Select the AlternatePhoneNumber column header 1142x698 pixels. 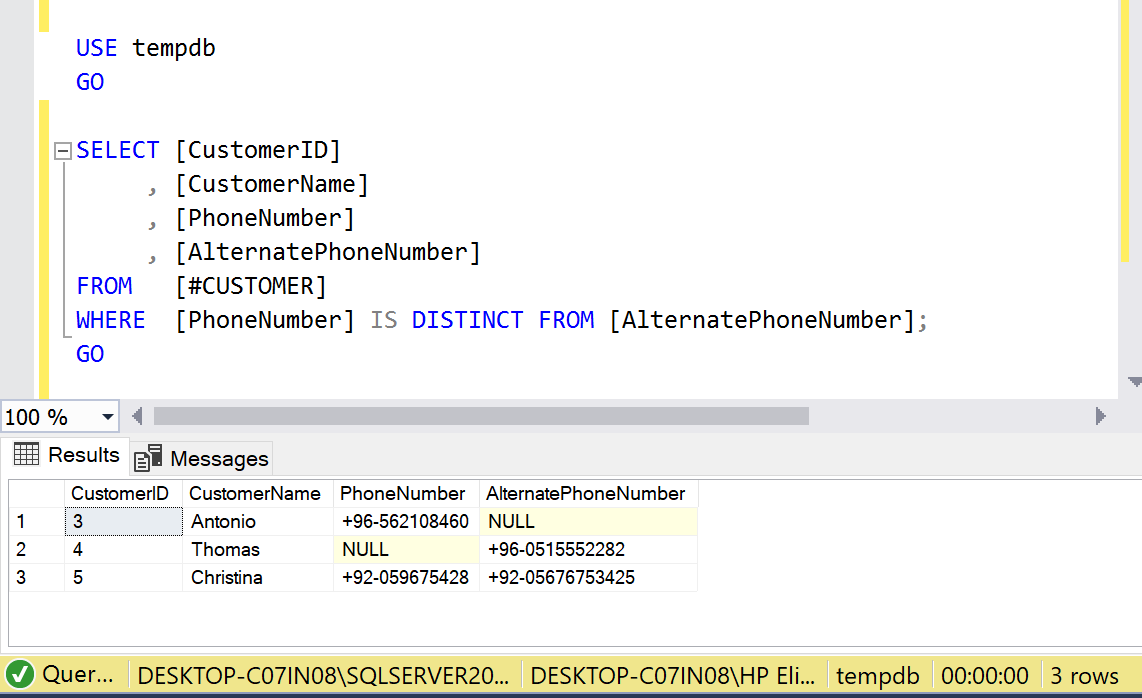point(586,493)
